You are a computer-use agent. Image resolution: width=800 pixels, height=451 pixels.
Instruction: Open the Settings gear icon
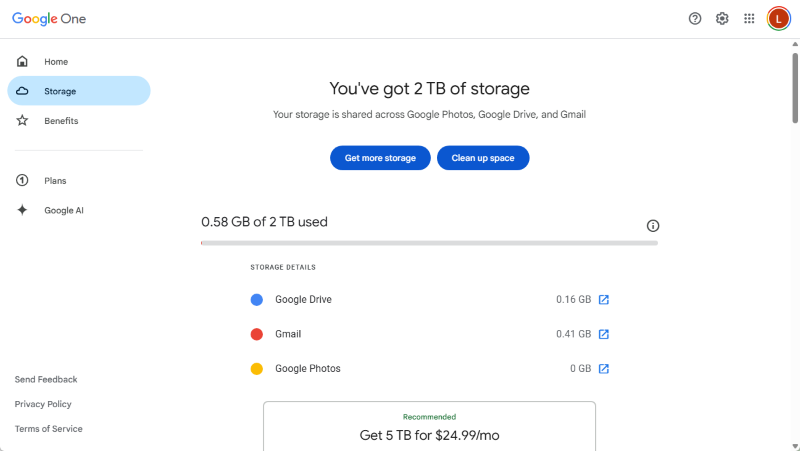tap(722, 19)
